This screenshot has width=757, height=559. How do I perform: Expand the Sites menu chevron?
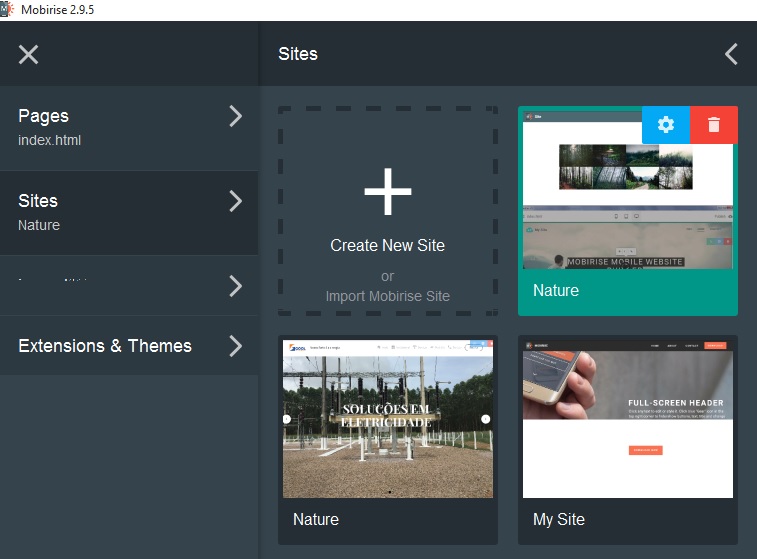[235, 201]
